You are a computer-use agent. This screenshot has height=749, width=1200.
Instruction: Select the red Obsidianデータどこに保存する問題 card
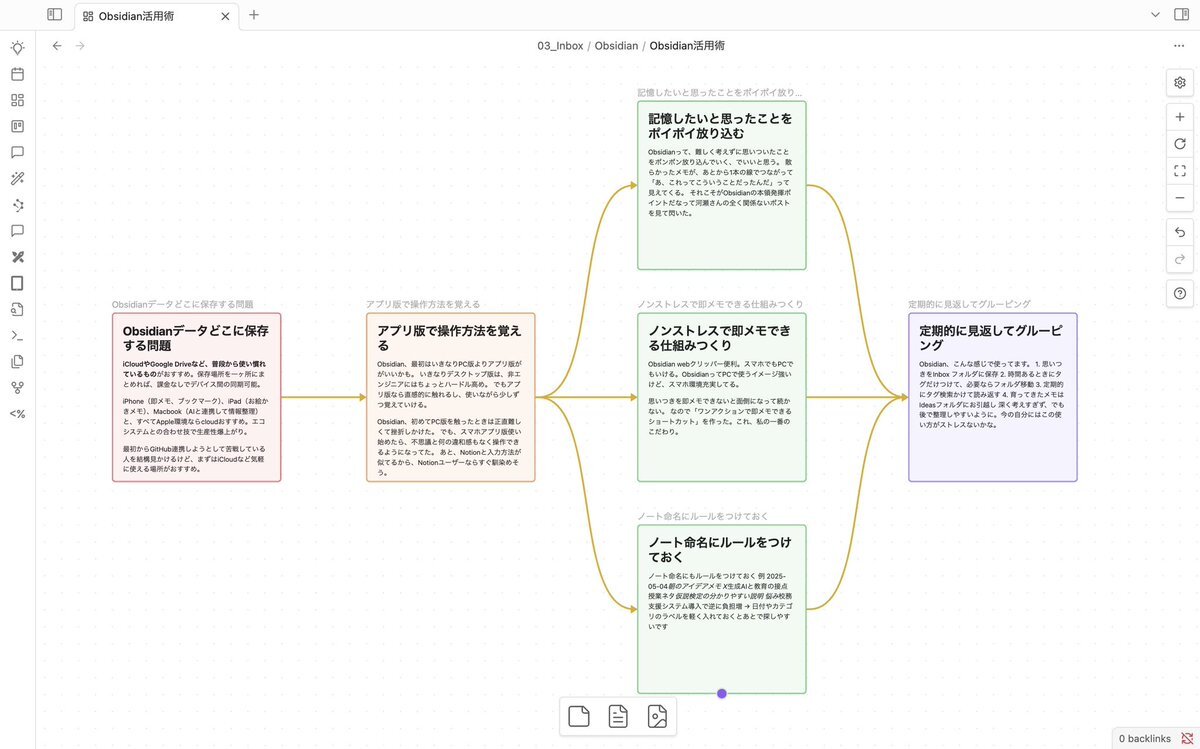click(x=196, y=397)
